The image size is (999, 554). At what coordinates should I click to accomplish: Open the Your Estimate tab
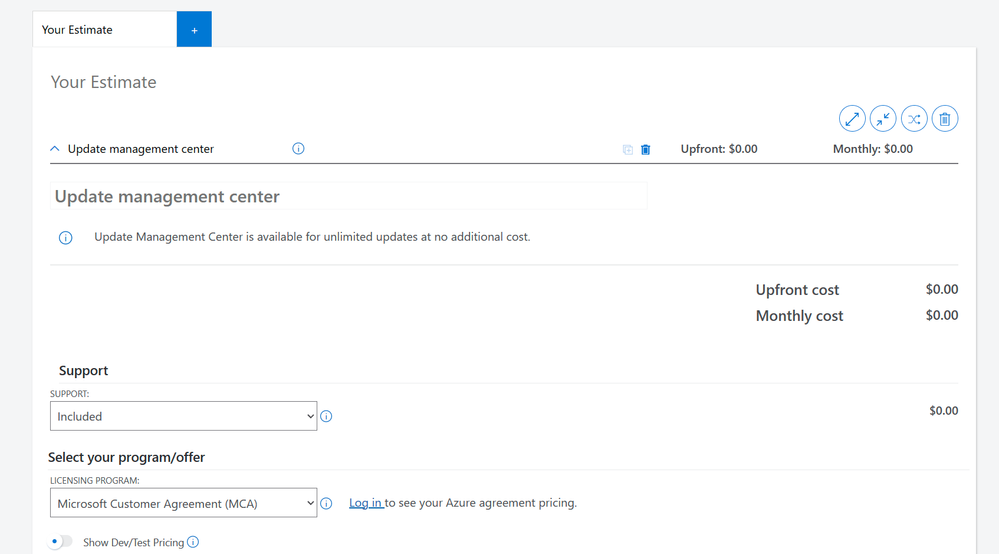104,29
